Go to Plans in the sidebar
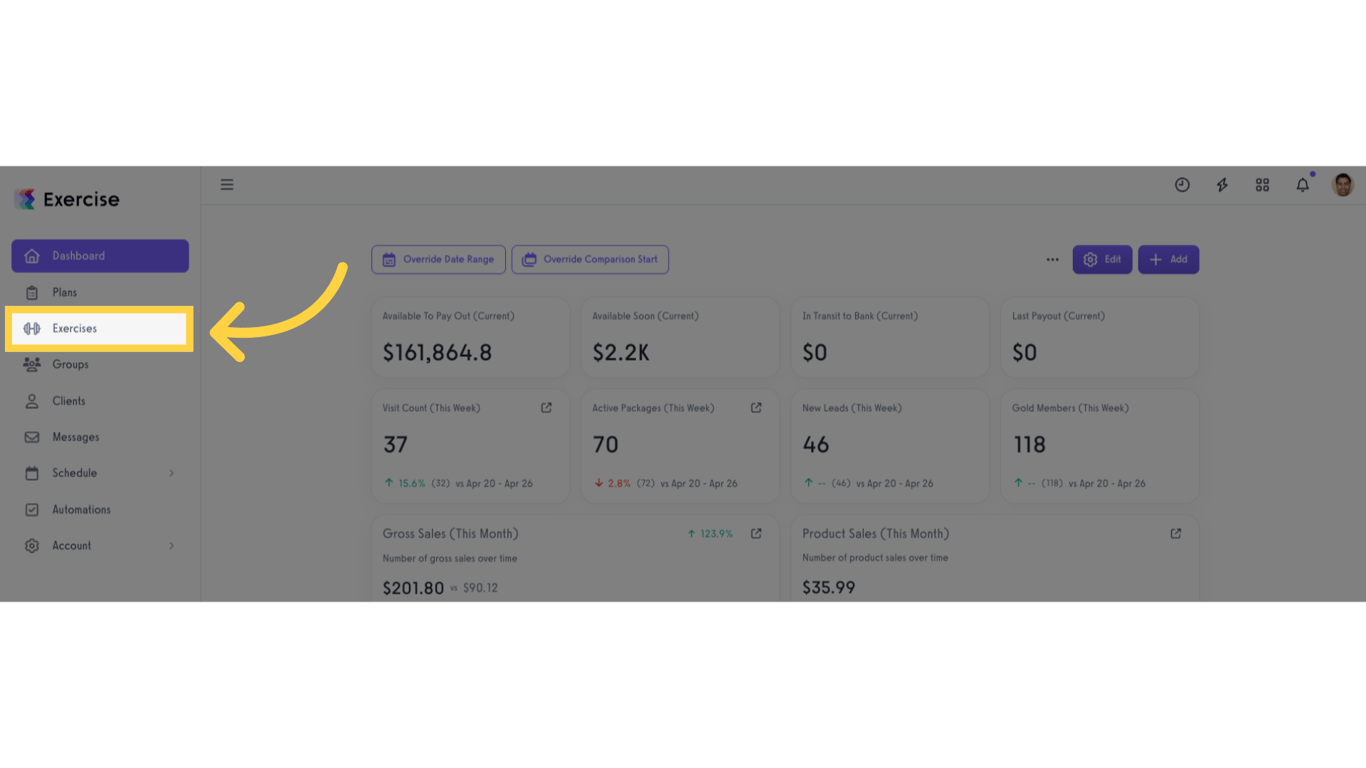 [x=65, y=293]
